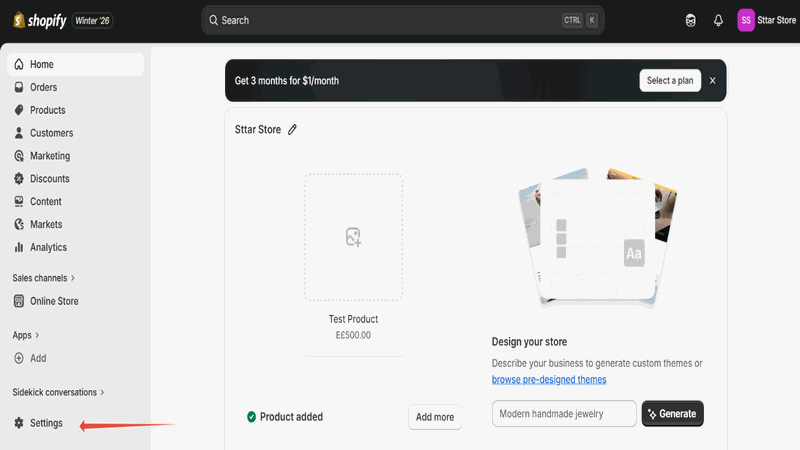Go to the Customers page
800x450 pixels.
(x=51, y=133)
